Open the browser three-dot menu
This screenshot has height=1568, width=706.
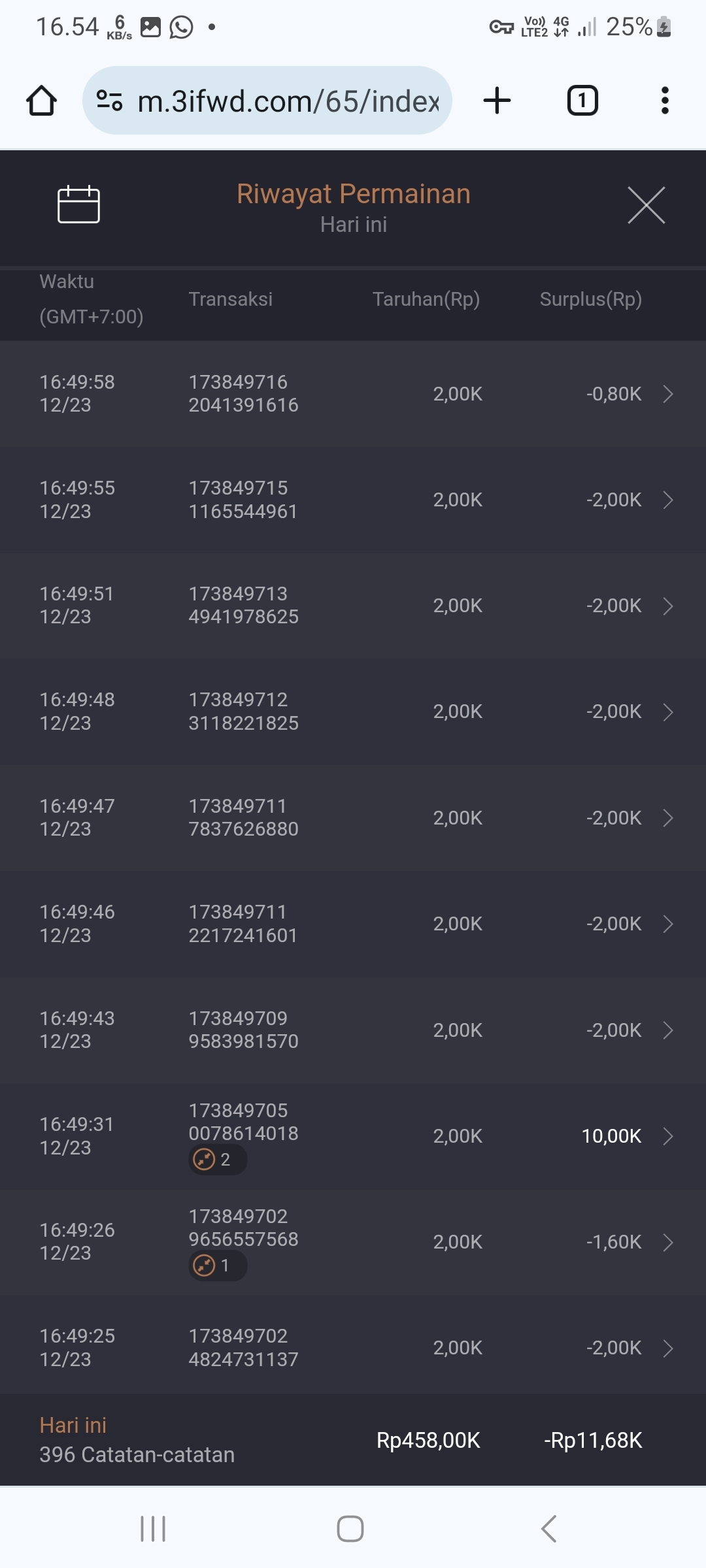click(x=665, y=101)
